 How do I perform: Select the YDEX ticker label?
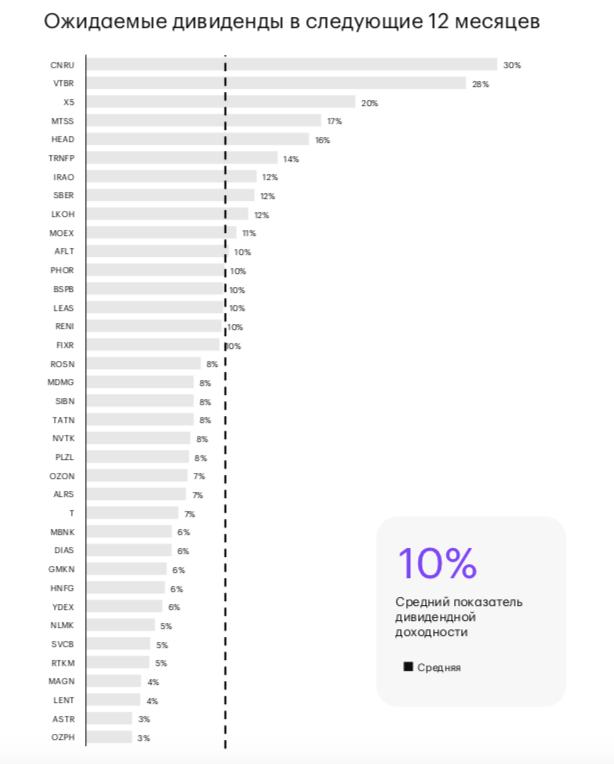click(62, 607)
